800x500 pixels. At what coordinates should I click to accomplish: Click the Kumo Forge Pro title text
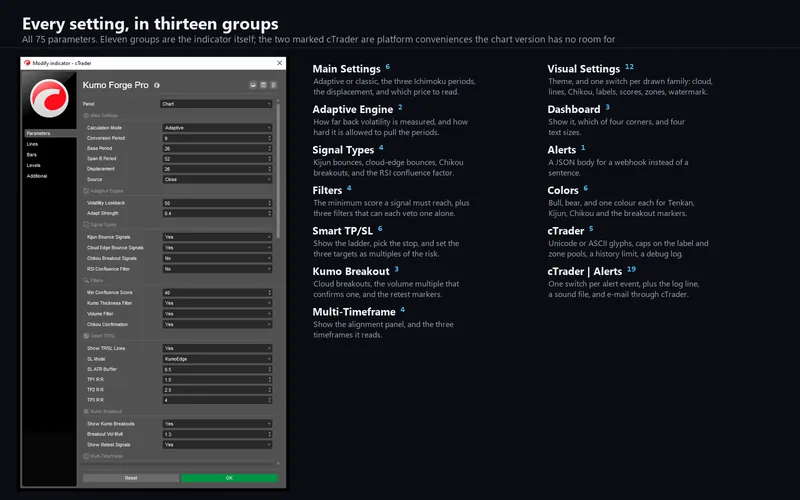point(115,85)
